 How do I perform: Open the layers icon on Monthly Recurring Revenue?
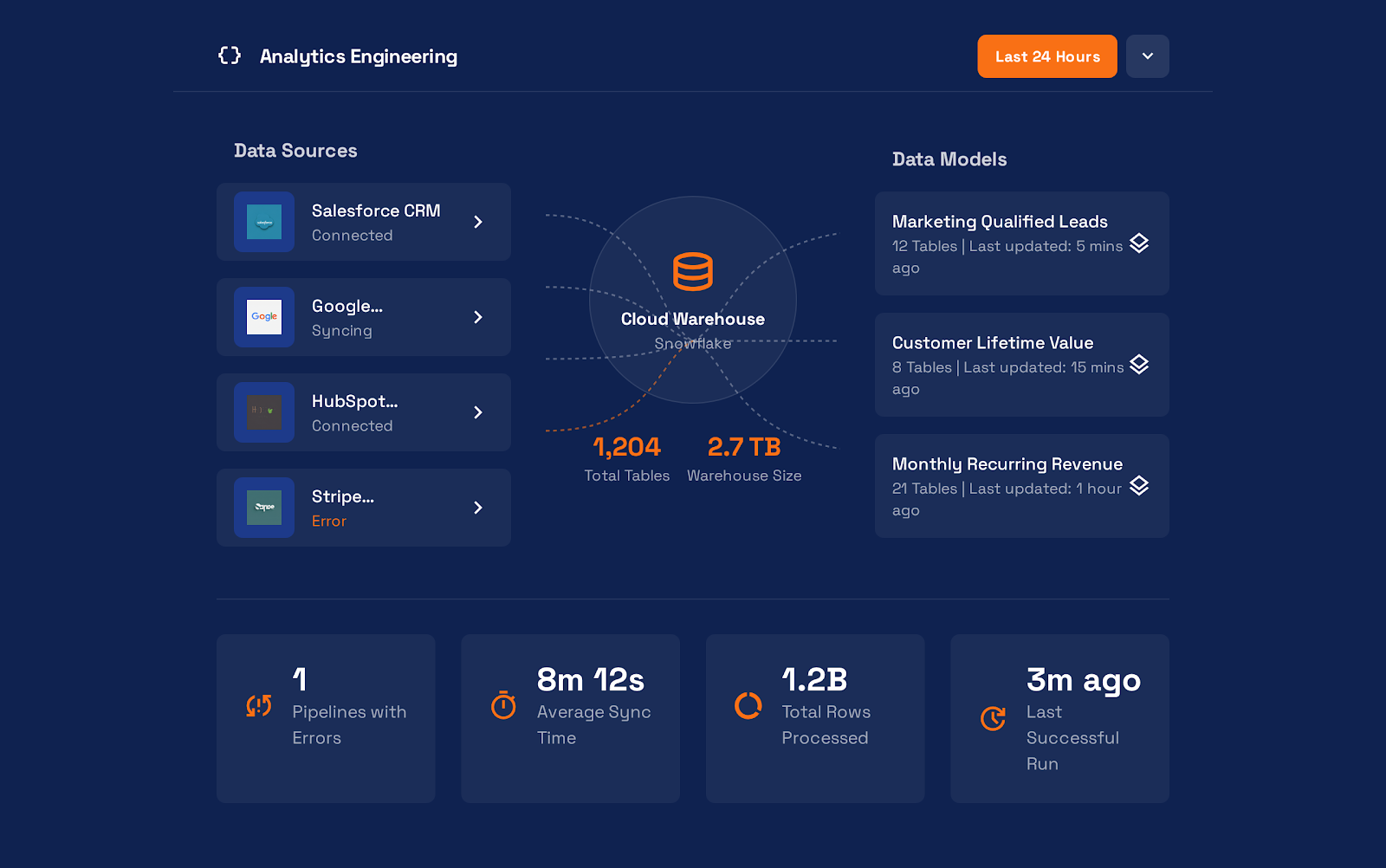point(1139,487)
